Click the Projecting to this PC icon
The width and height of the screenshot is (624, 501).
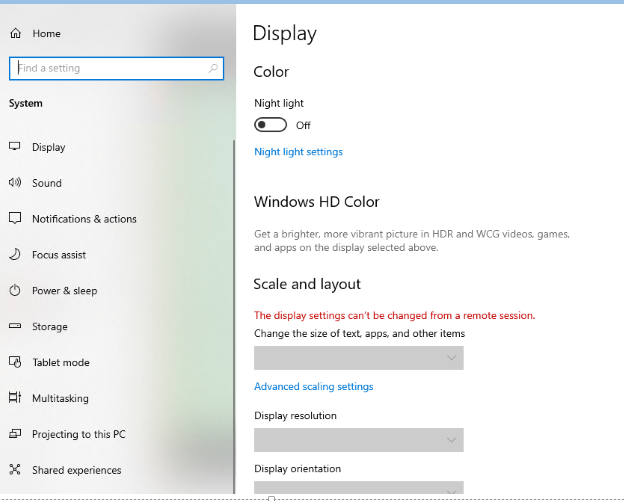15,433
